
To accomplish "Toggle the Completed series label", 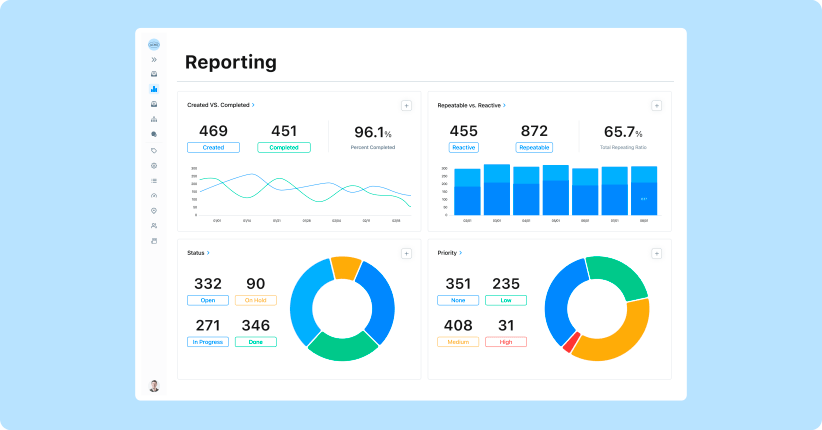I will [283, 147].
